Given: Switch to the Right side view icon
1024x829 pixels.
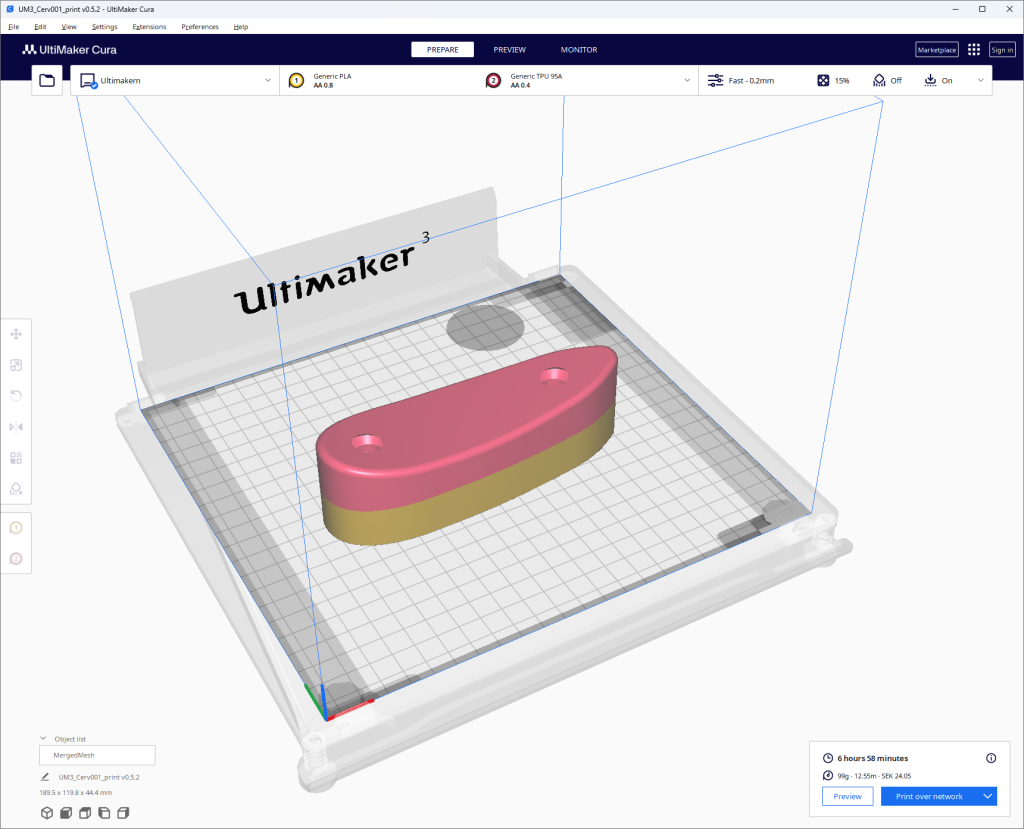Looking at the screenshot, I should click(123, 813).
